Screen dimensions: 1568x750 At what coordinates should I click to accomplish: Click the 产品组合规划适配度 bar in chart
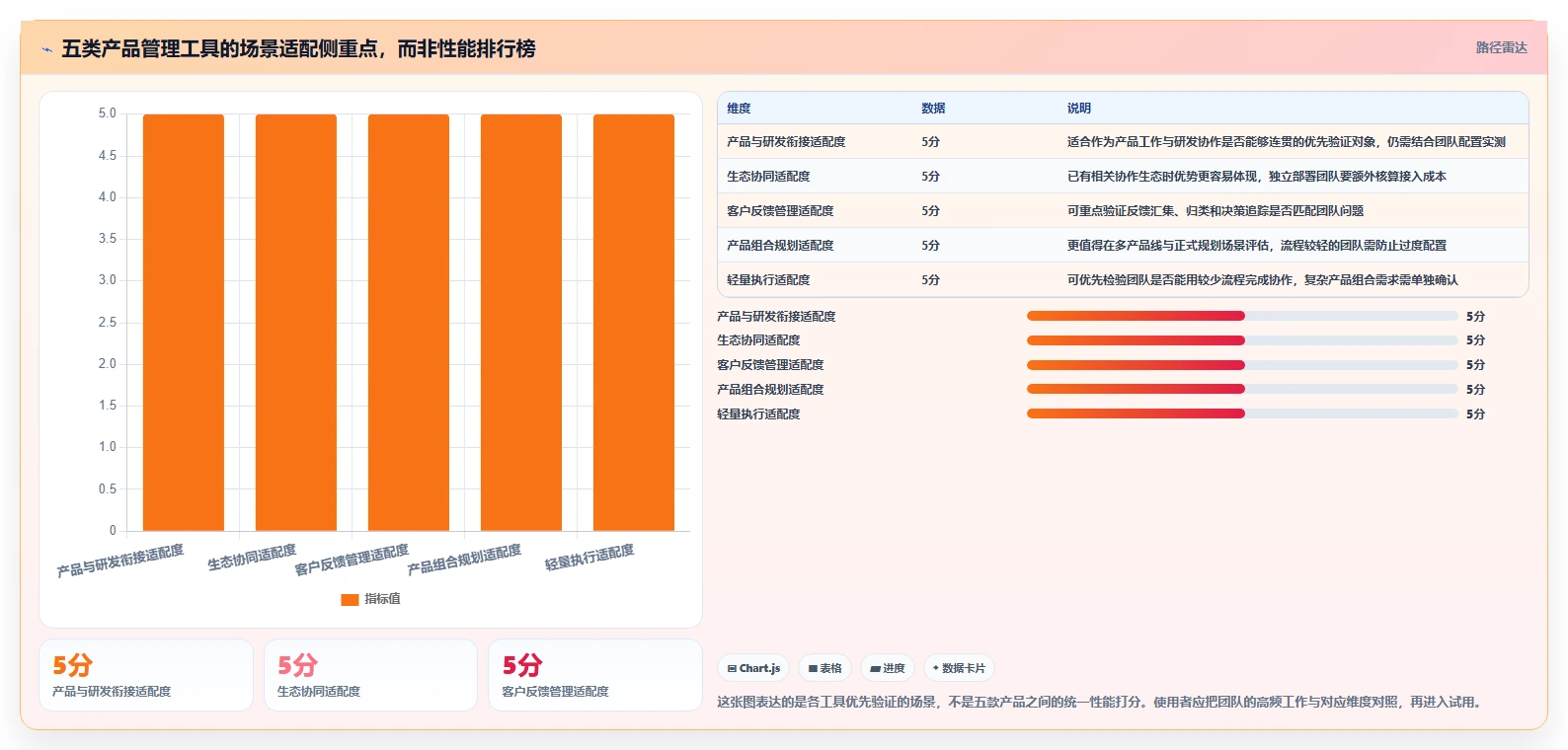tap(521, 323)
